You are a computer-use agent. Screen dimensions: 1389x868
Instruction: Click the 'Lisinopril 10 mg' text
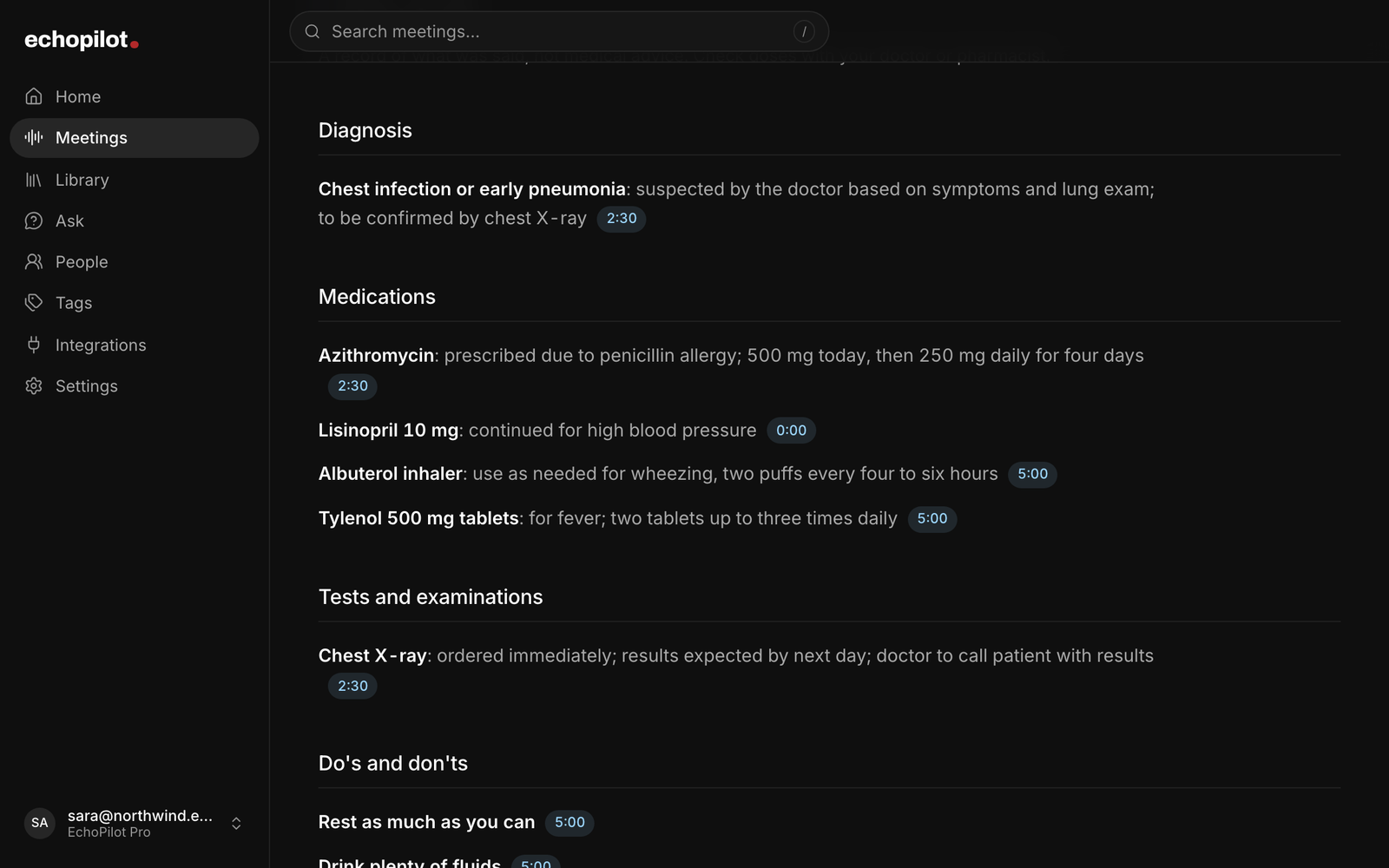(388, 431)
